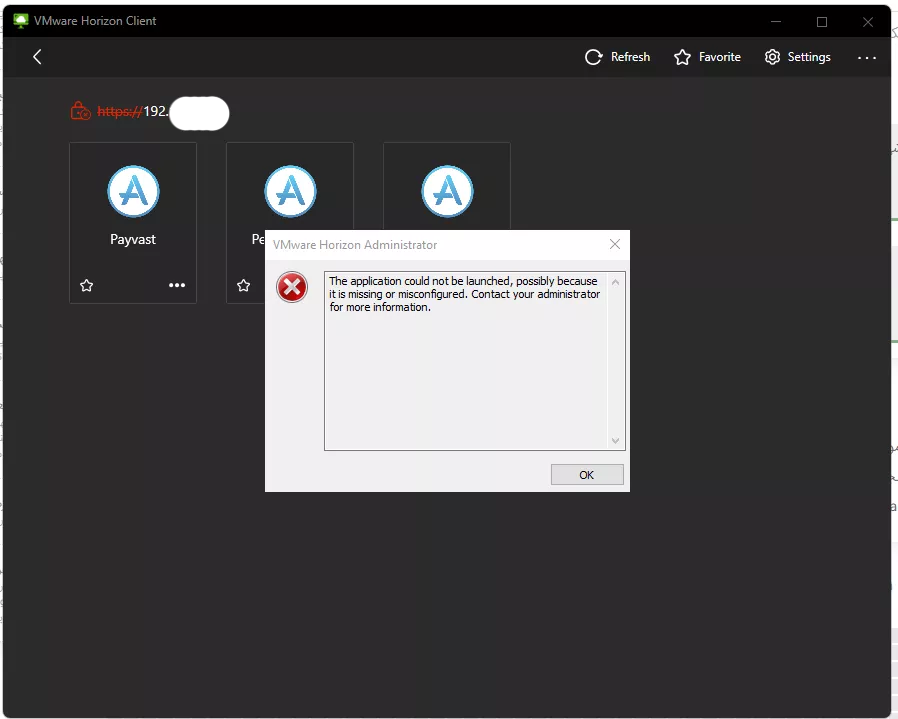Screen dimensions: 898x719
Task: Click the error message scrollbar up arrow
Action: (615, 282)
